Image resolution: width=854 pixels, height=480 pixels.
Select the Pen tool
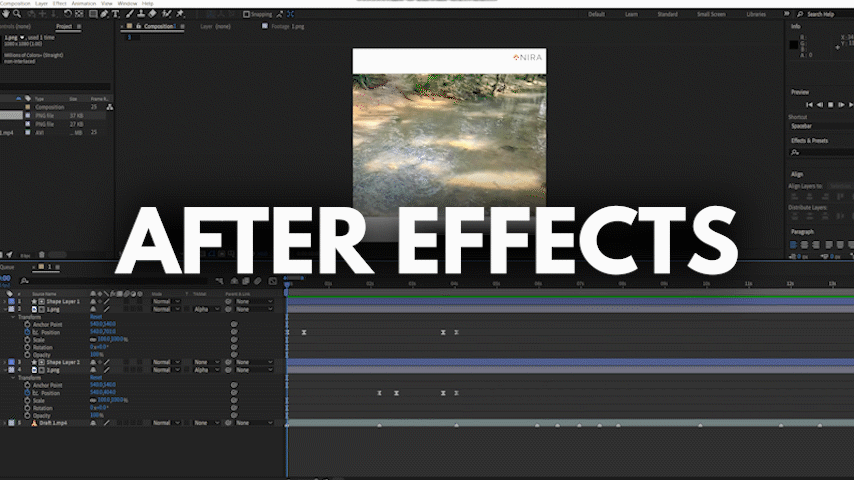pos(104,14)
